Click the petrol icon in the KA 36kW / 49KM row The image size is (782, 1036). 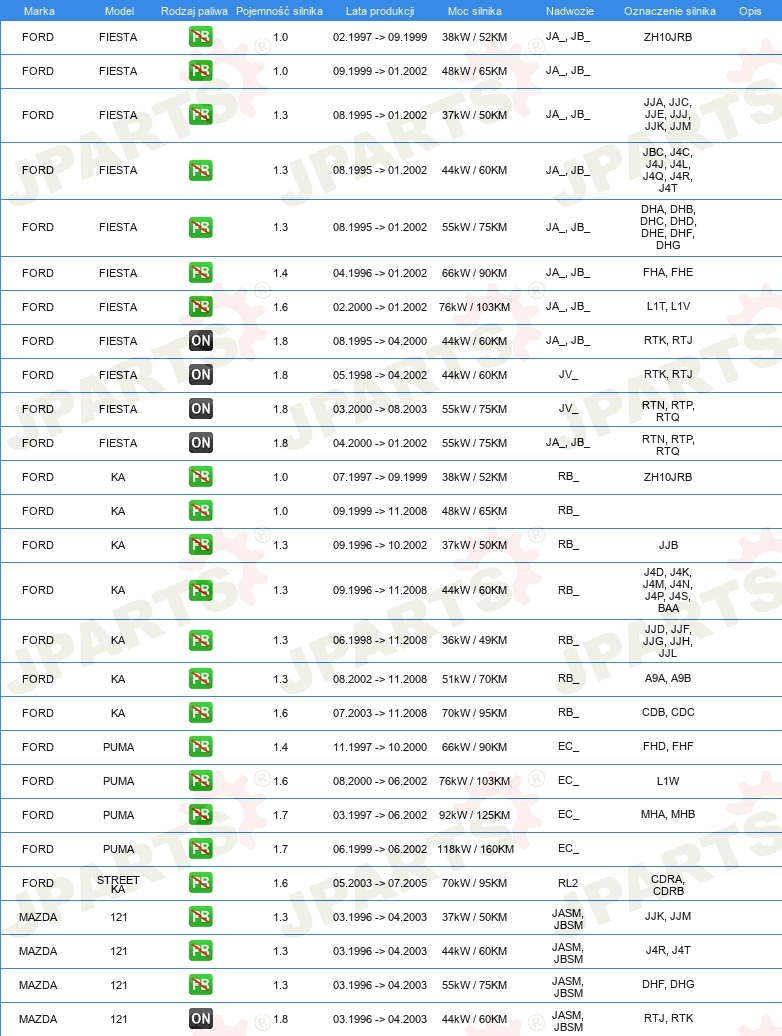pyautogui.click(x=201, y=640)
